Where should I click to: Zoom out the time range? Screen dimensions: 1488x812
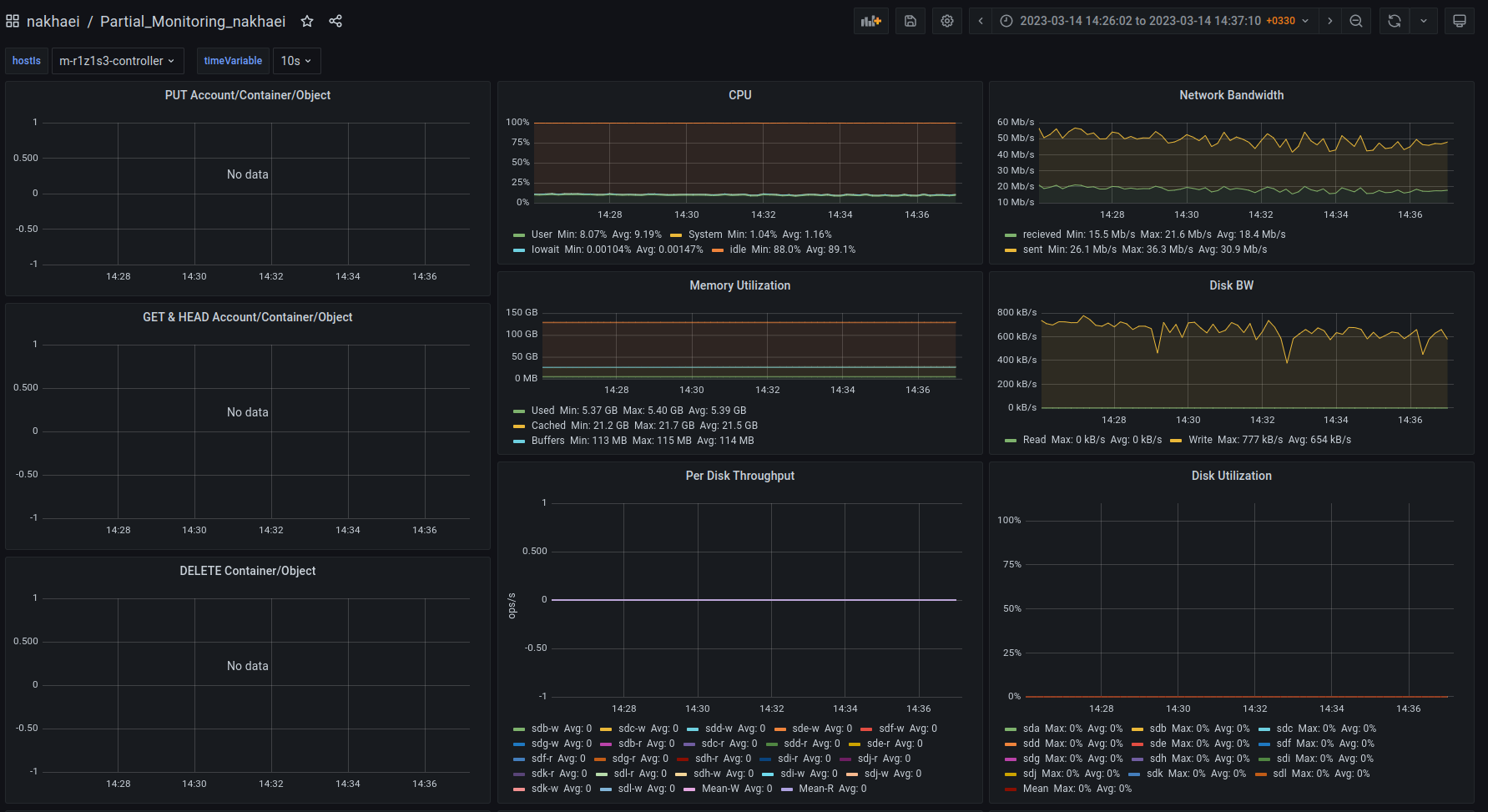(1356, 21)
